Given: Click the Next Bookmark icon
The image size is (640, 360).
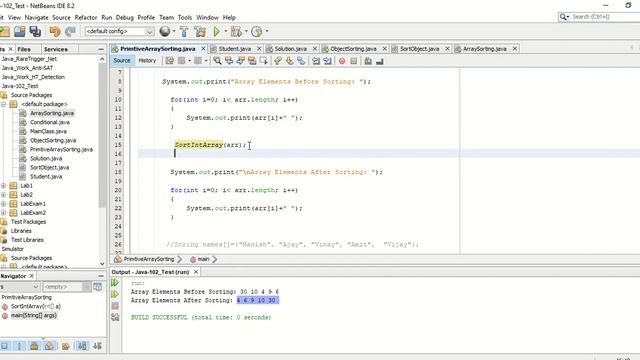Looking at the screenshot, I should tap(289, 61).
